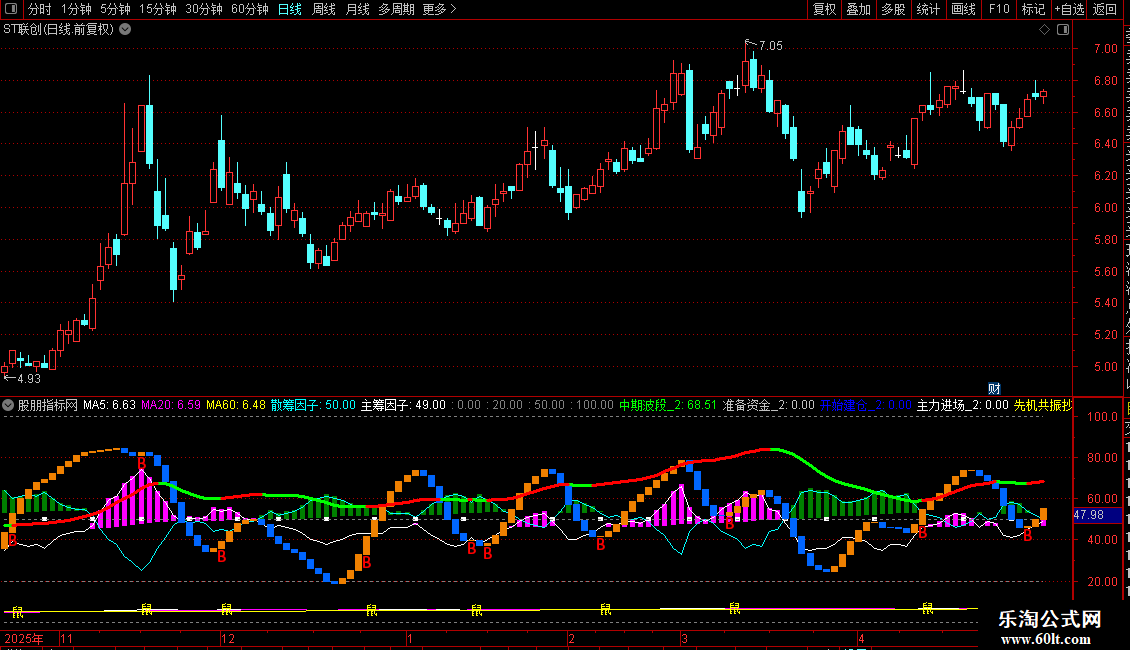Click 准备资金_2: 0.00 label

[x=769, y=405]
